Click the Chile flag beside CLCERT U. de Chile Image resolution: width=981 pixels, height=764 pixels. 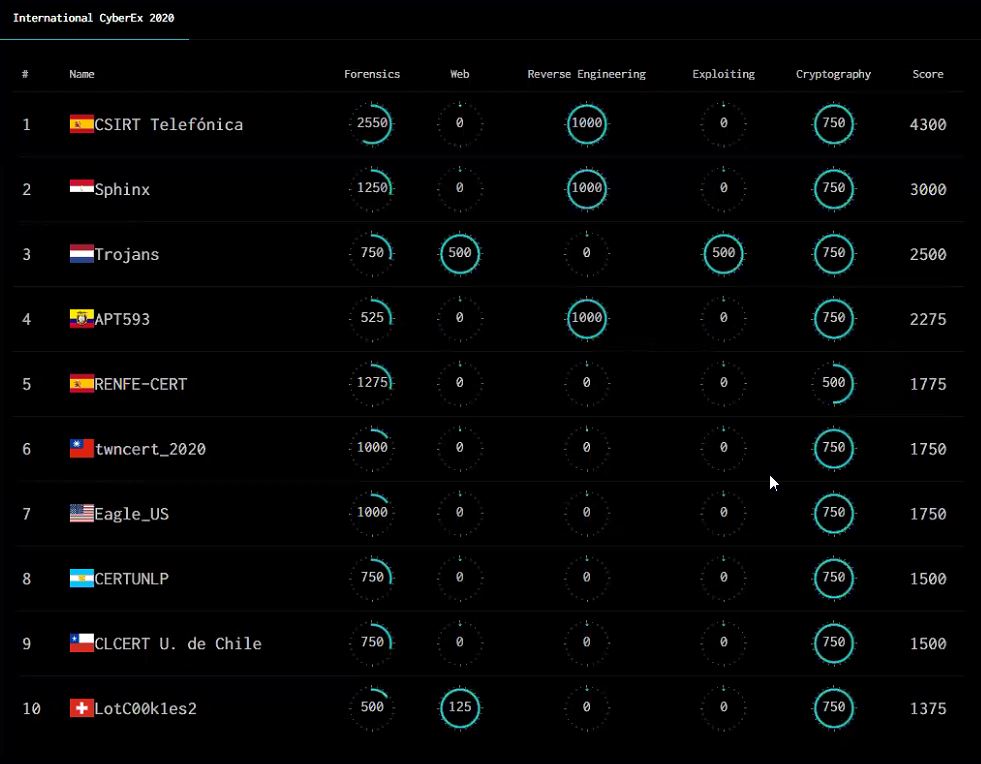pos(81,643)
